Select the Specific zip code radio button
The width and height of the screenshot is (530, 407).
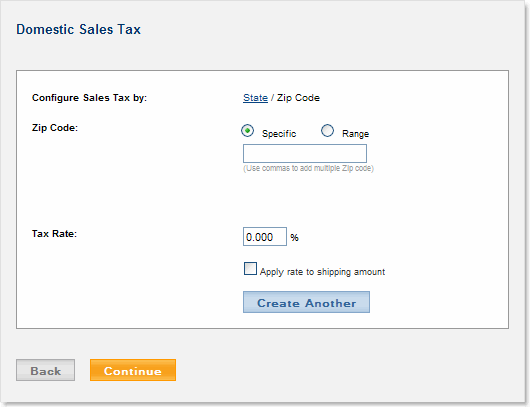pyautogui.click(x=247, y=130)
